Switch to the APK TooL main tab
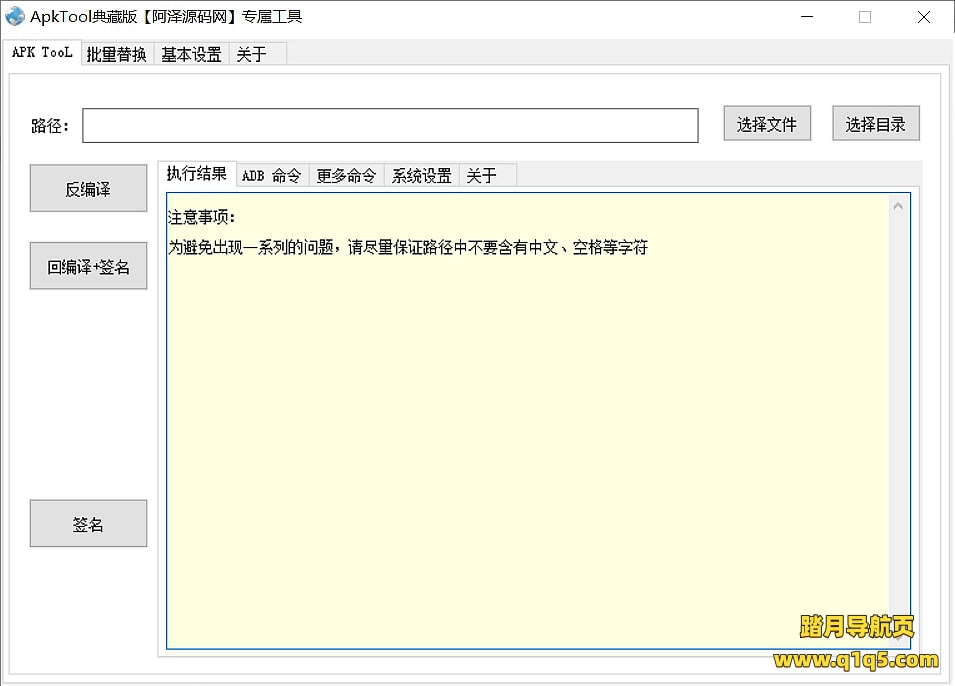The image size is (955, 686). [42, 53]
